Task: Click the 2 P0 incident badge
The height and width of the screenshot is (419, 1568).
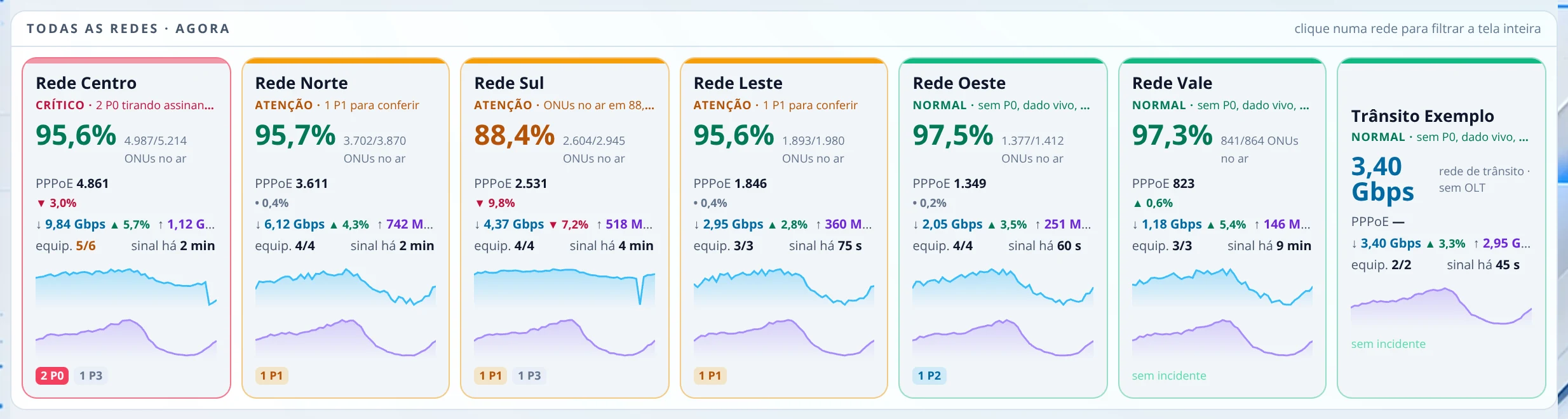Action: tap(52, 376)
